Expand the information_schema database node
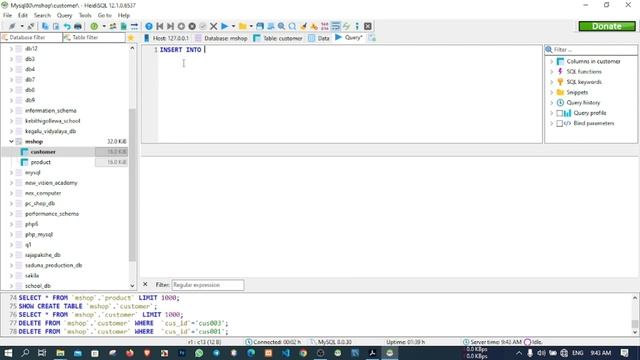 pos(11,111)
